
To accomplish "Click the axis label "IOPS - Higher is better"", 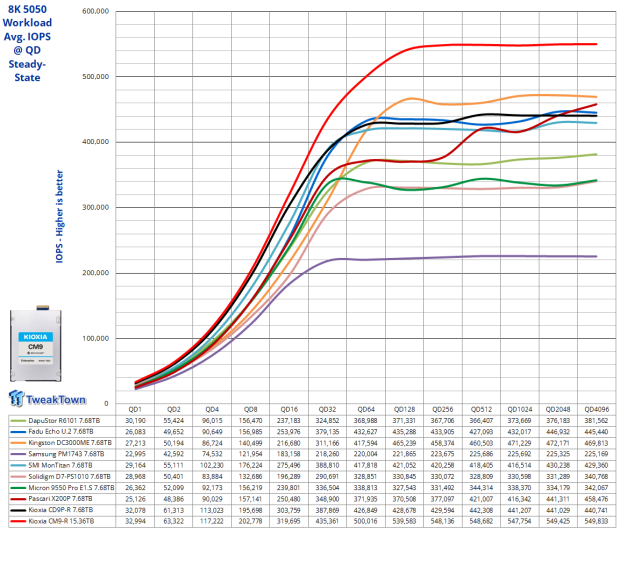I will [x=59, y=216].
